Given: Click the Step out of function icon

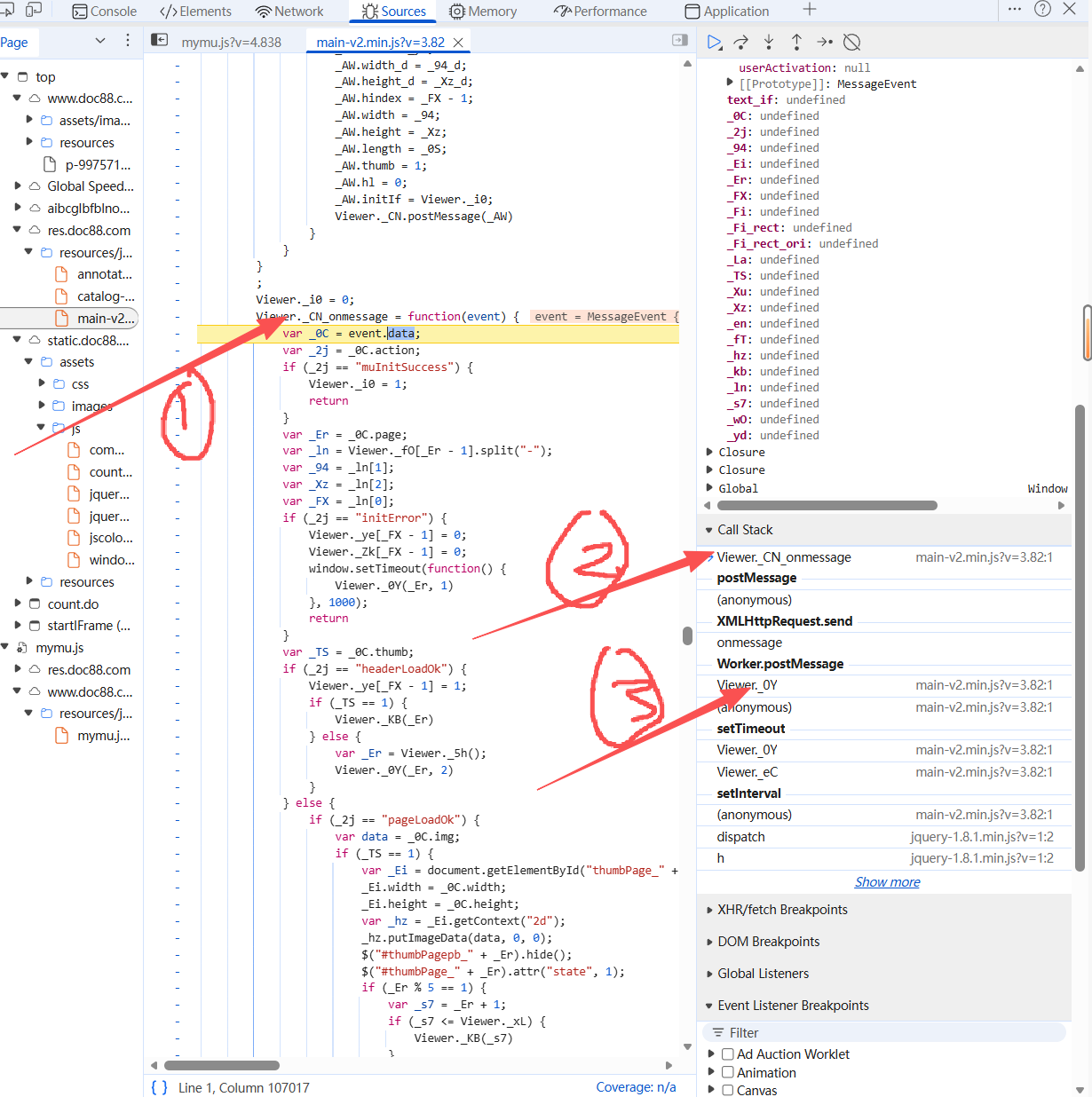Looking at the screenshot, I should [x=796, y=42].
